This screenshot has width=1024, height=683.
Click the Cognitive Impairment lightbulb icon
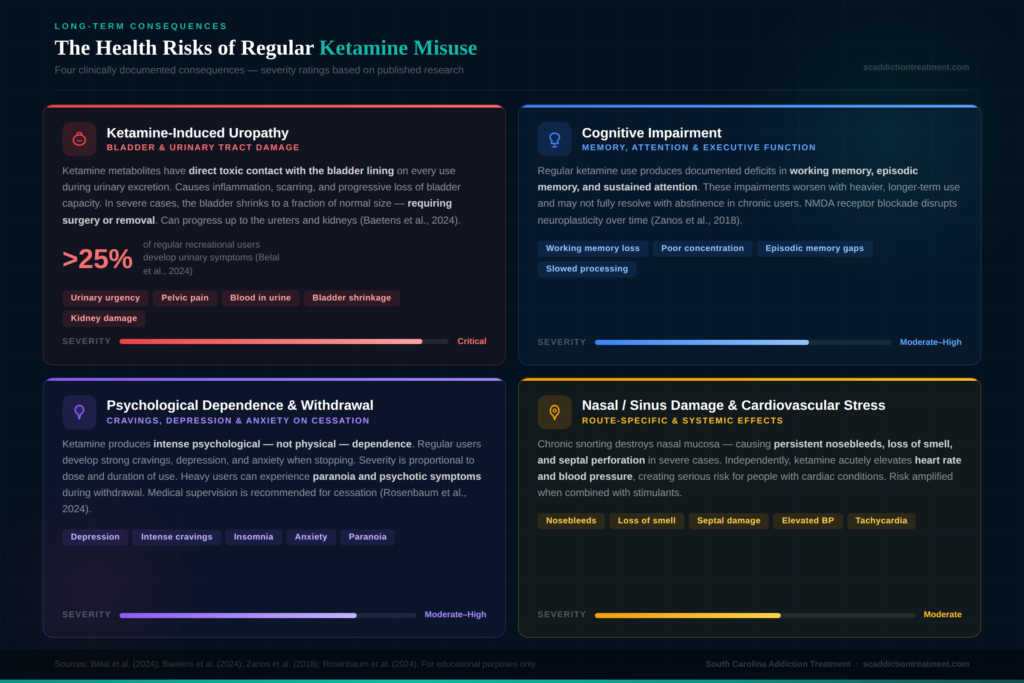click(554, 139)
